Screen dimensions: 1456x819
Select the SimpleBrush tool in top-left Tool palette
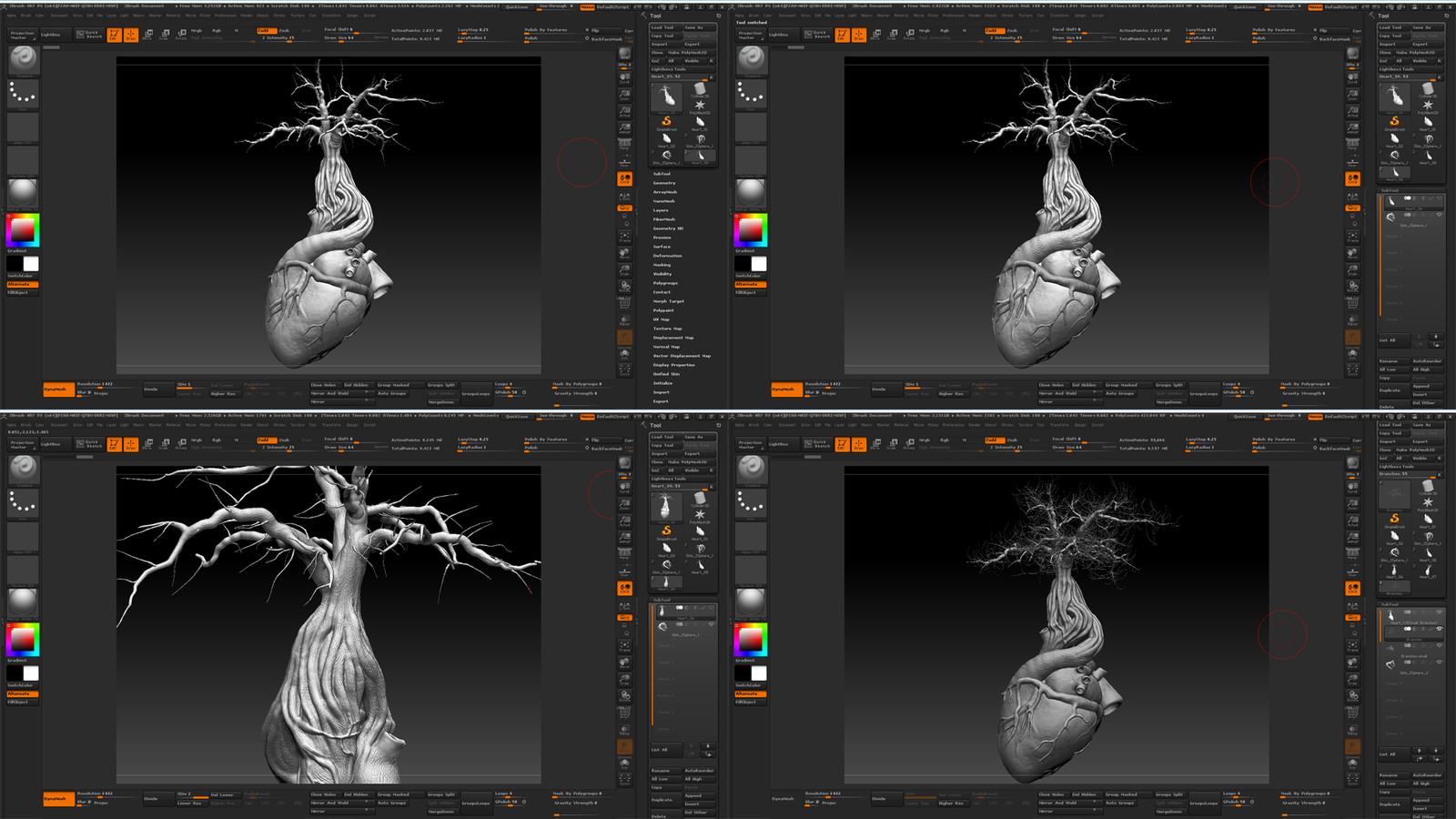(x=666, y=123)
